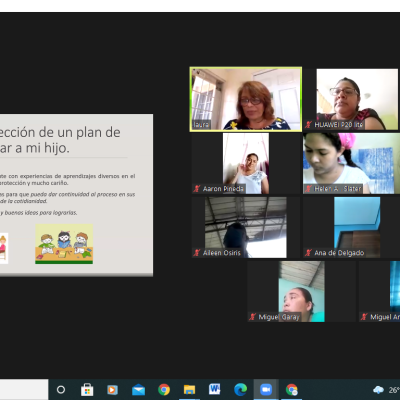400x400 pixels.
Task: Open the first Google Chrome taskbar icon
Action: point(164,389)
